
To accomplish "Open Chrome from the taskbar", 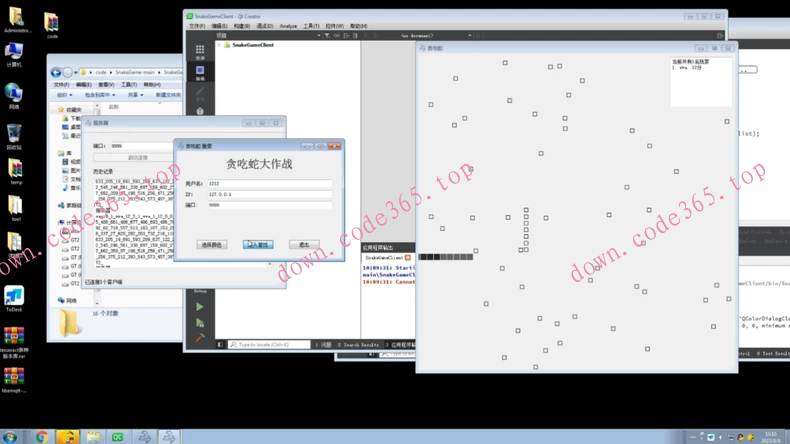I will click(x=42, y=437).
